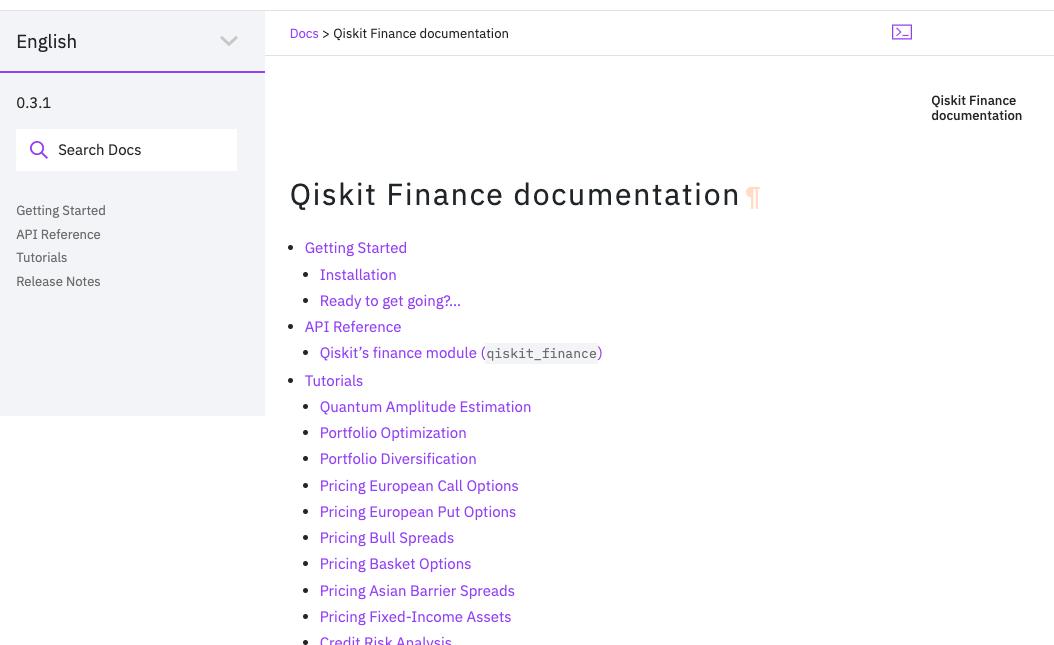1054x645 pixels.
Task: Click the Docs breadcrumb link
Action: point(304,34)
